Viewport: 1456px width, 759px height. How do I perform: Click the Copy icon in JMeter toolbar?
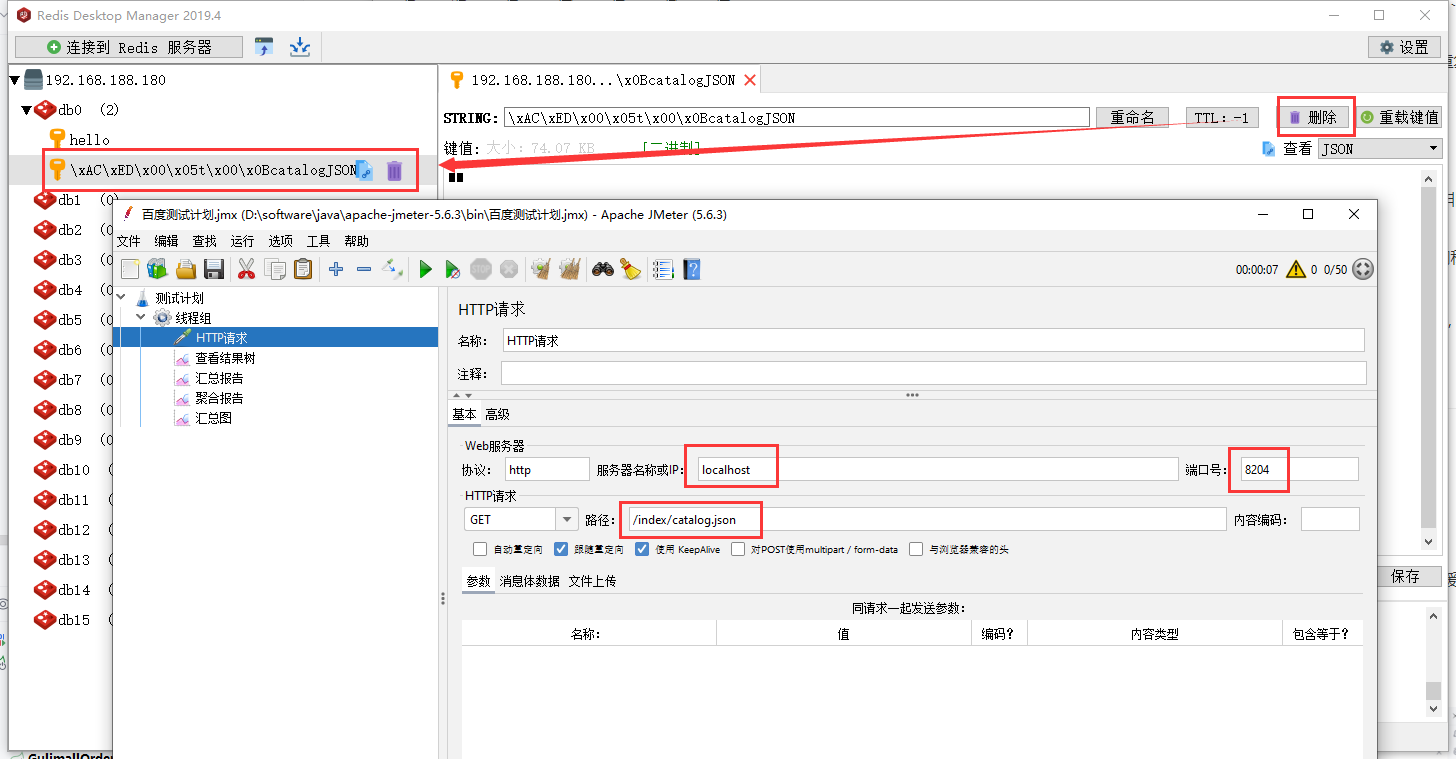pyautogui.click(x=275, y=269)
